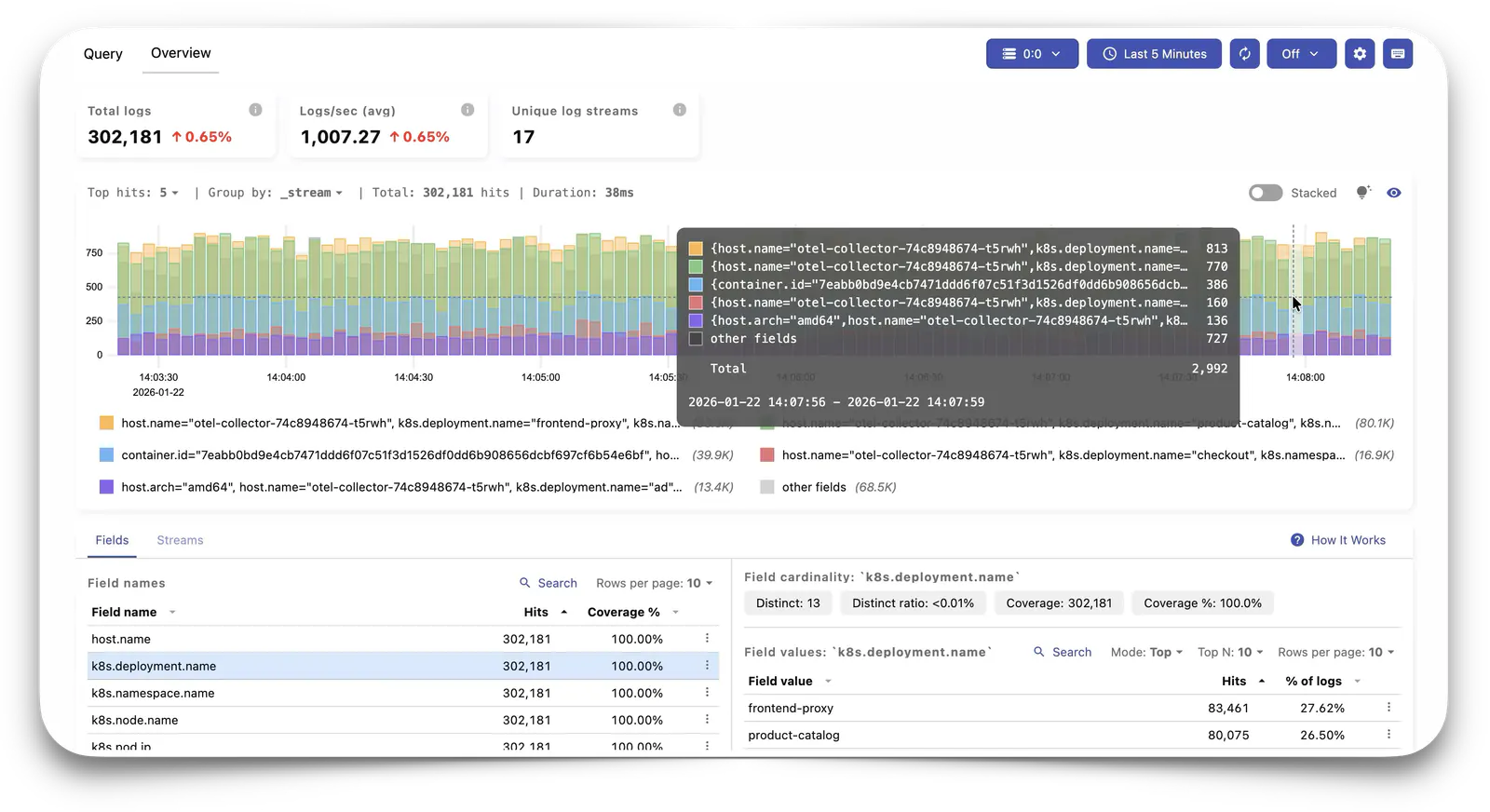Image resolution: width=1490 pixels, height=812 pixels.
Task: Toggle the Stacked chart switch
Action: pyautogui.click(x=1266, y=193)
